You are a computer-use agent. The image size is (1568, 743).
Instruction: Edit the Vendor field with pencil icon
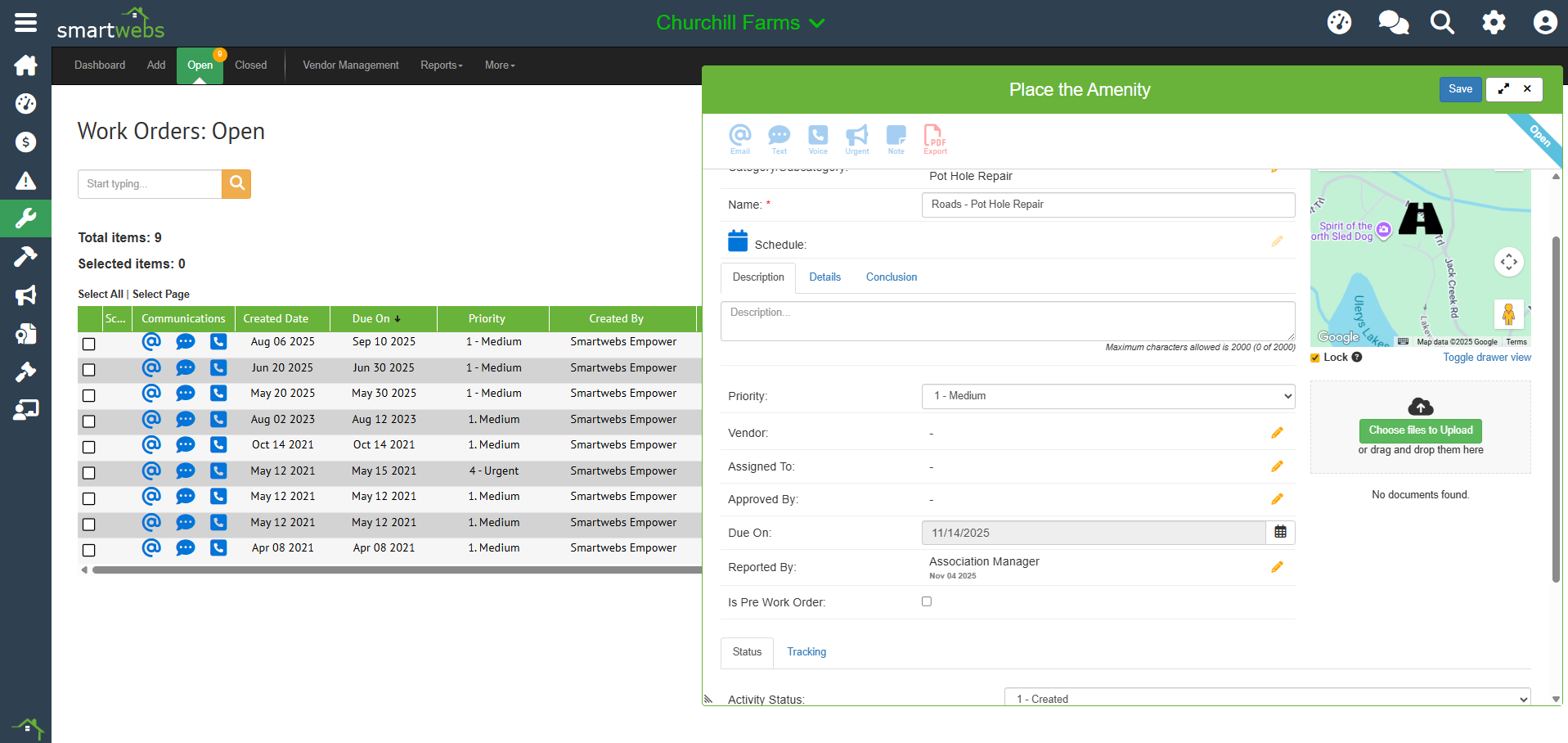click(1277, 433)
